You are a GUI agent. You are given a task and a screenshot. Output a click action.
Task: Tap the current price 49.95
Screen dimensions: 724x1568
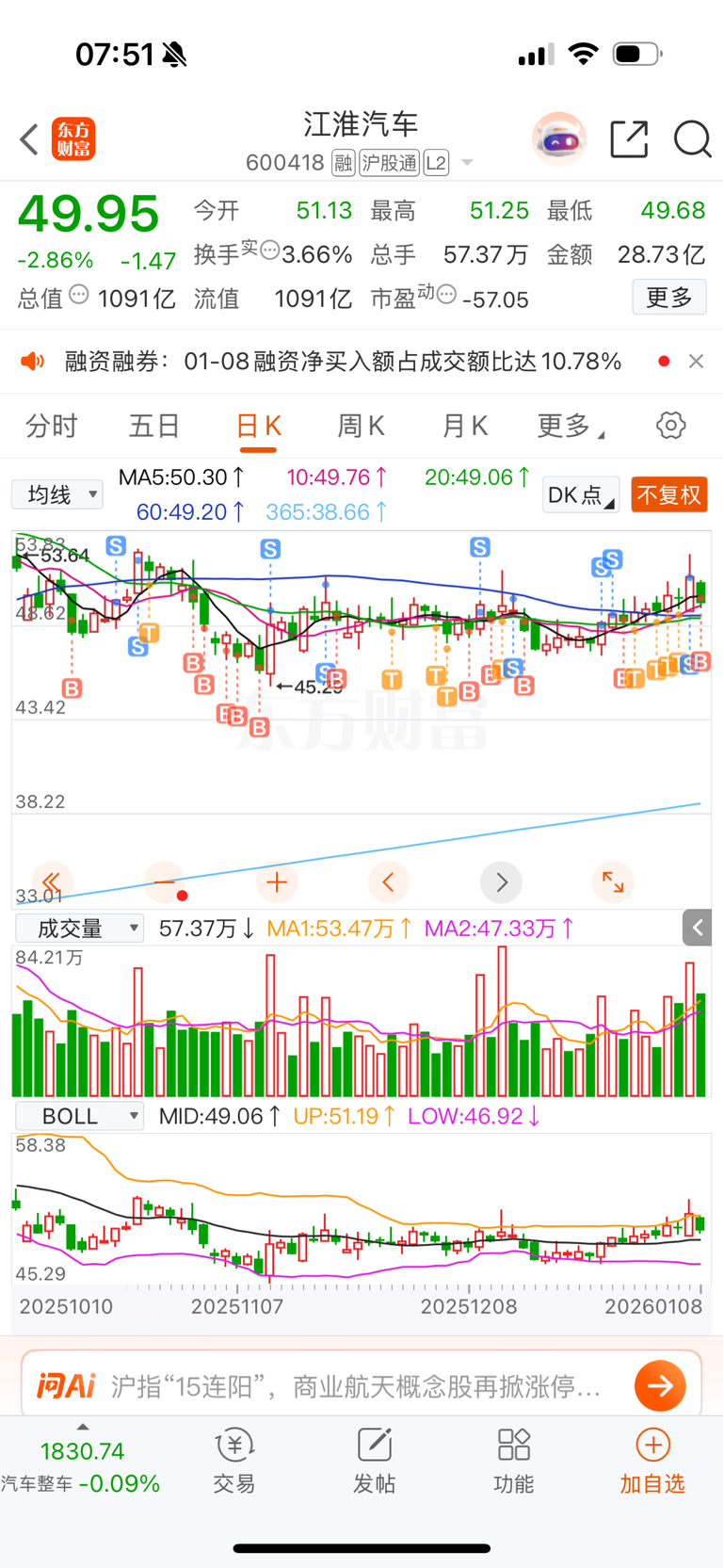pos(88,214)
